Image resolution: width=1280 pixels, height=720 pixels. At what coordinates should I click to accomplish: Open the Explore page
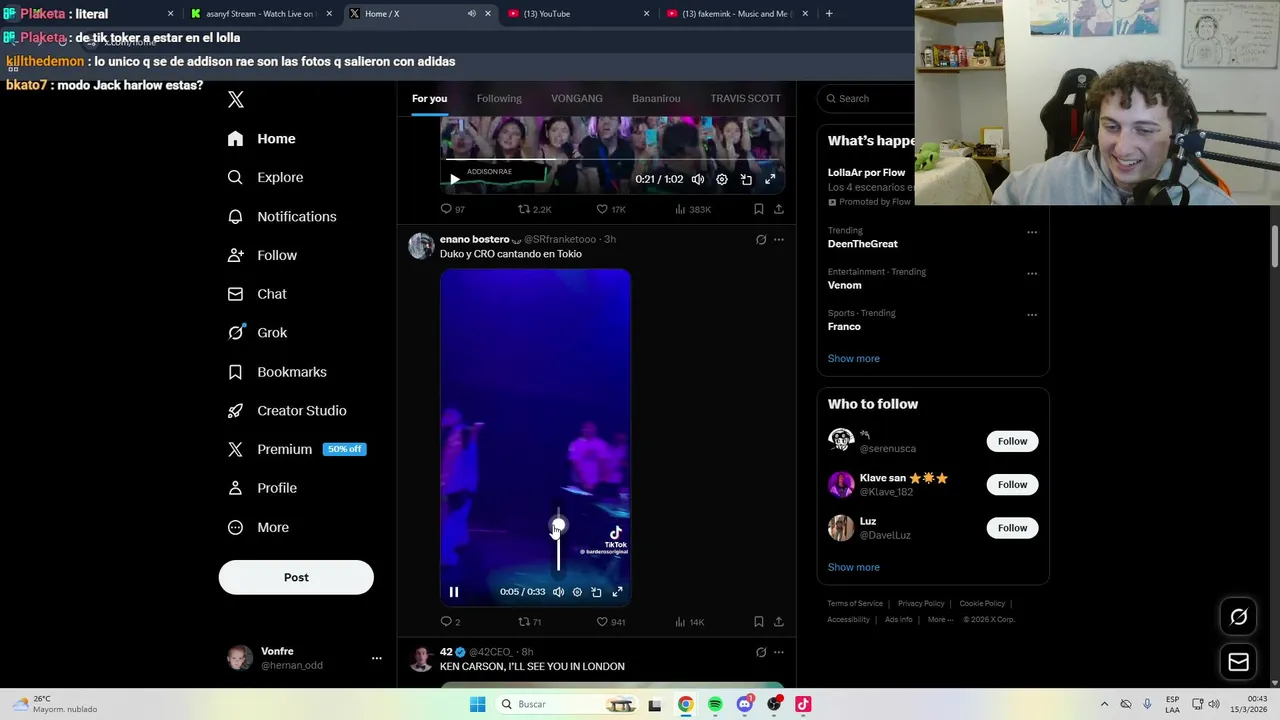(x=265, y=177)
